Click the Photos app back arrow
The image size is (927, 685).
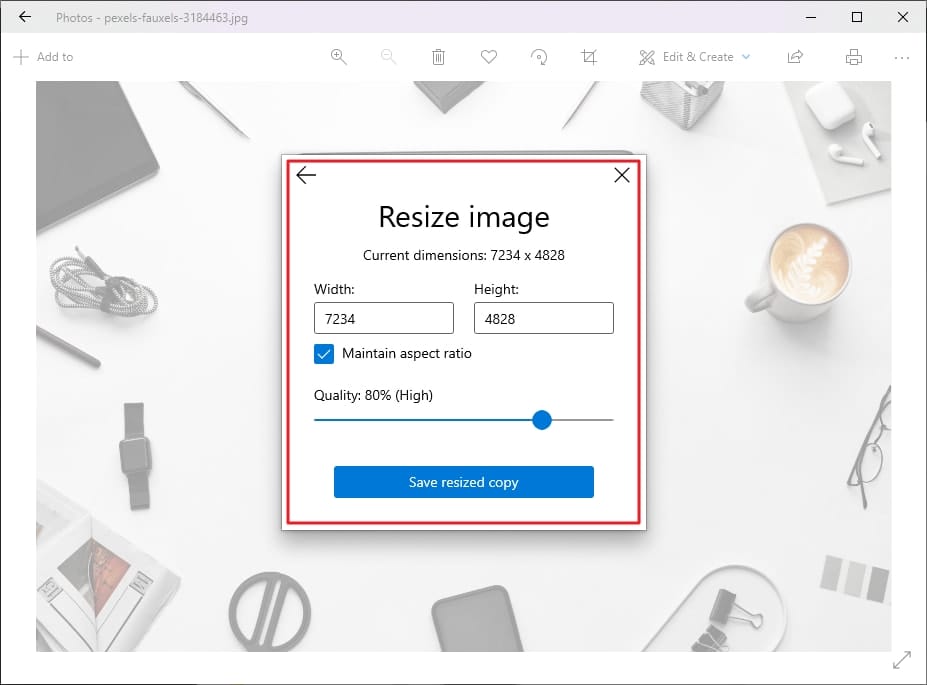pyautogui.click(x=25, y=17)
